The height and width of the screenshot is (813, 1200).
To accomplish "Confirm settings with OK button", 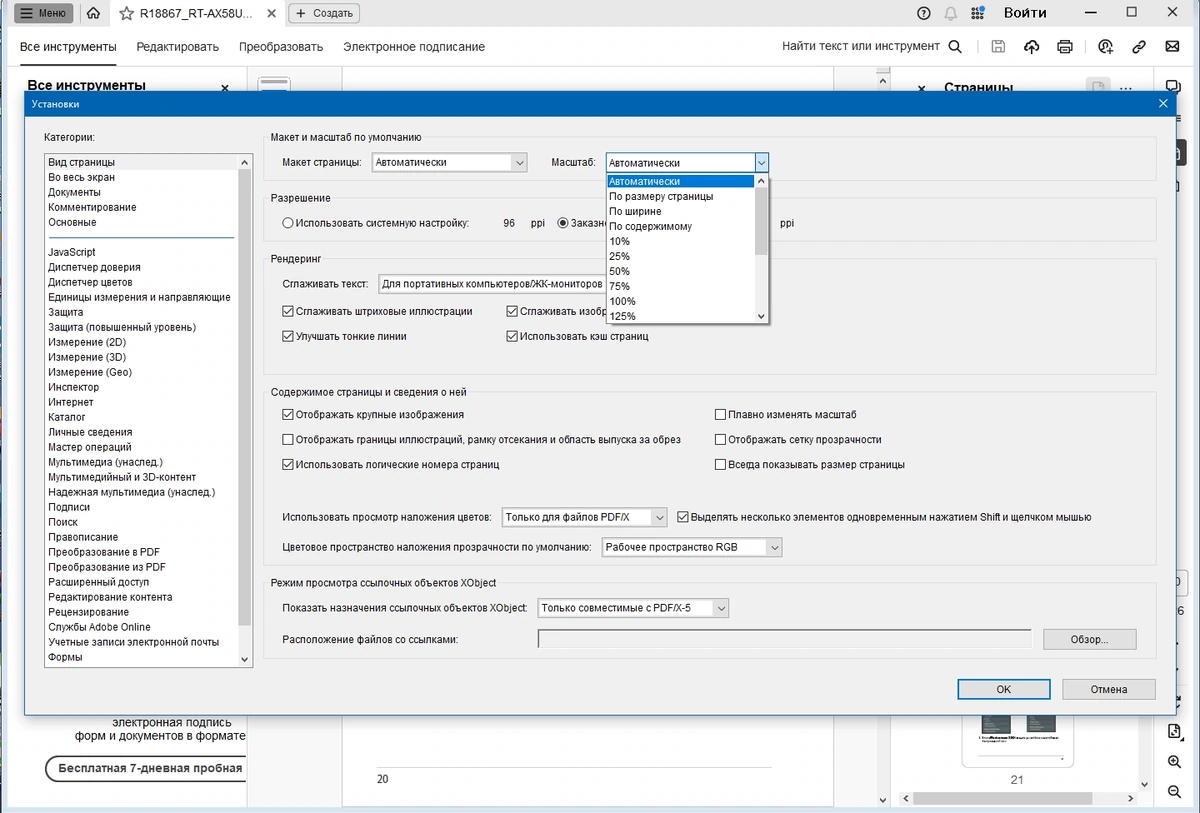I will [1004, 689].
